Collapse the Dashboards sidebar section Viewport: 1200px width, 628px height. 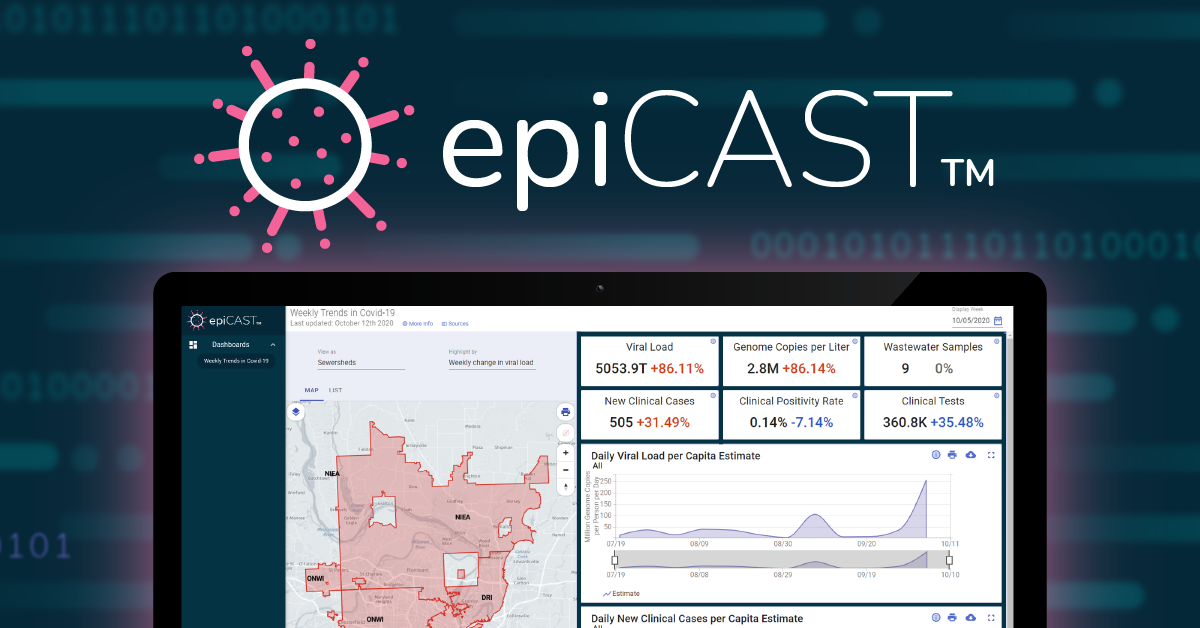(273, 345)
